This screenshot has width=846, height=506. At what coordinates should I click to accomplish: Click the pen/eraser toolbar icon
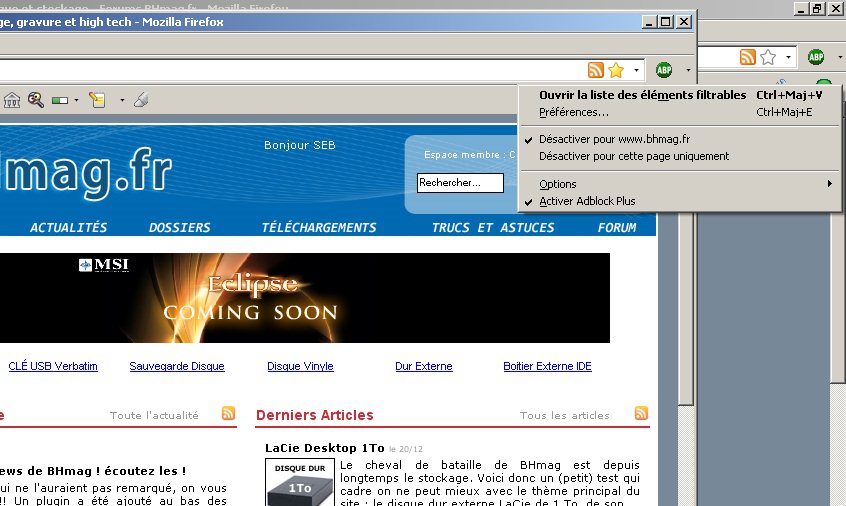coord(141,100)
